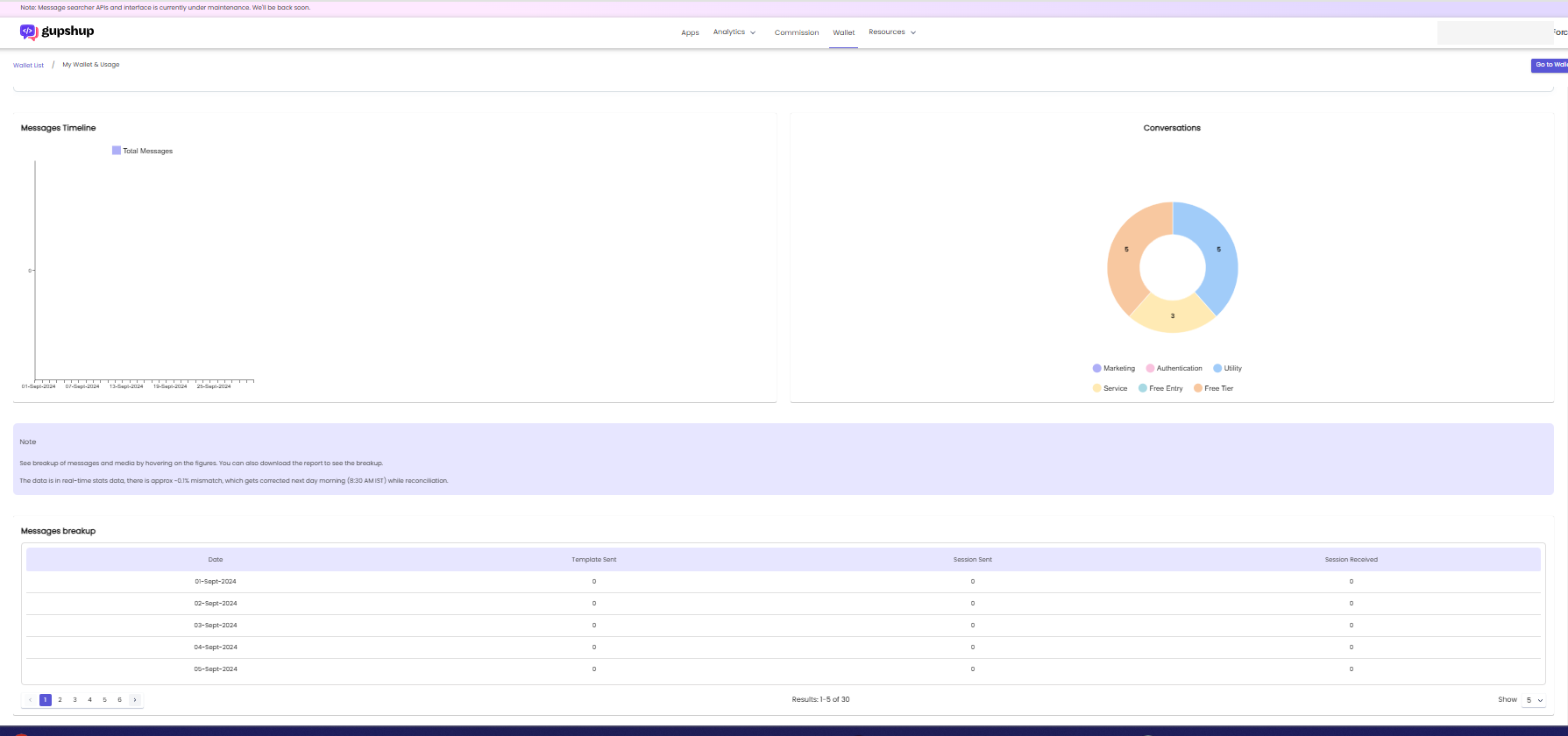Jump to page 5 of results

pos(104,700)
